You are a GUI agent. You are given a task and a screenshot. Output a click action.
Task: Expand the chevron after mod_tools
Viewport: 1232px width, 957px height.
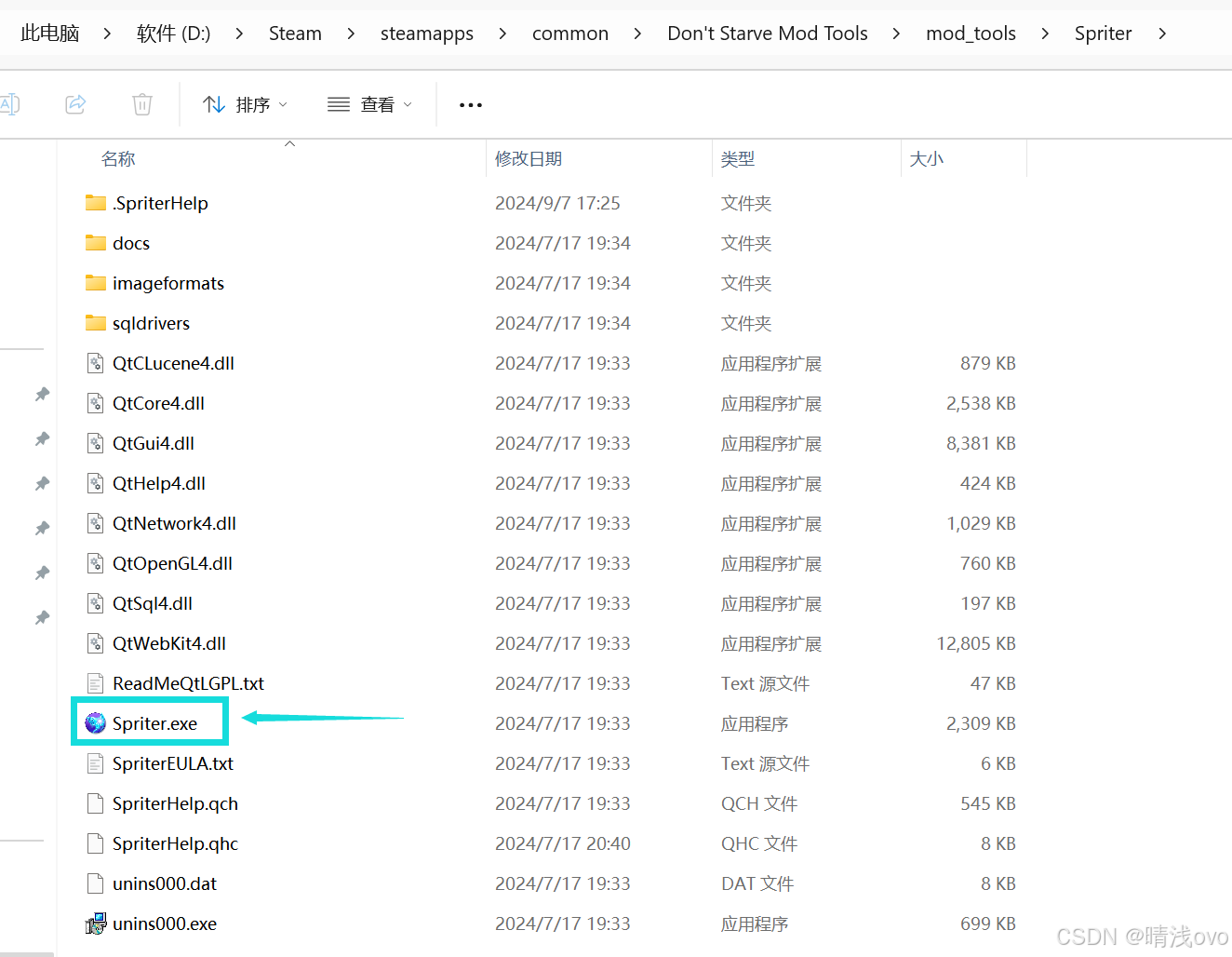click(1045, 34)
